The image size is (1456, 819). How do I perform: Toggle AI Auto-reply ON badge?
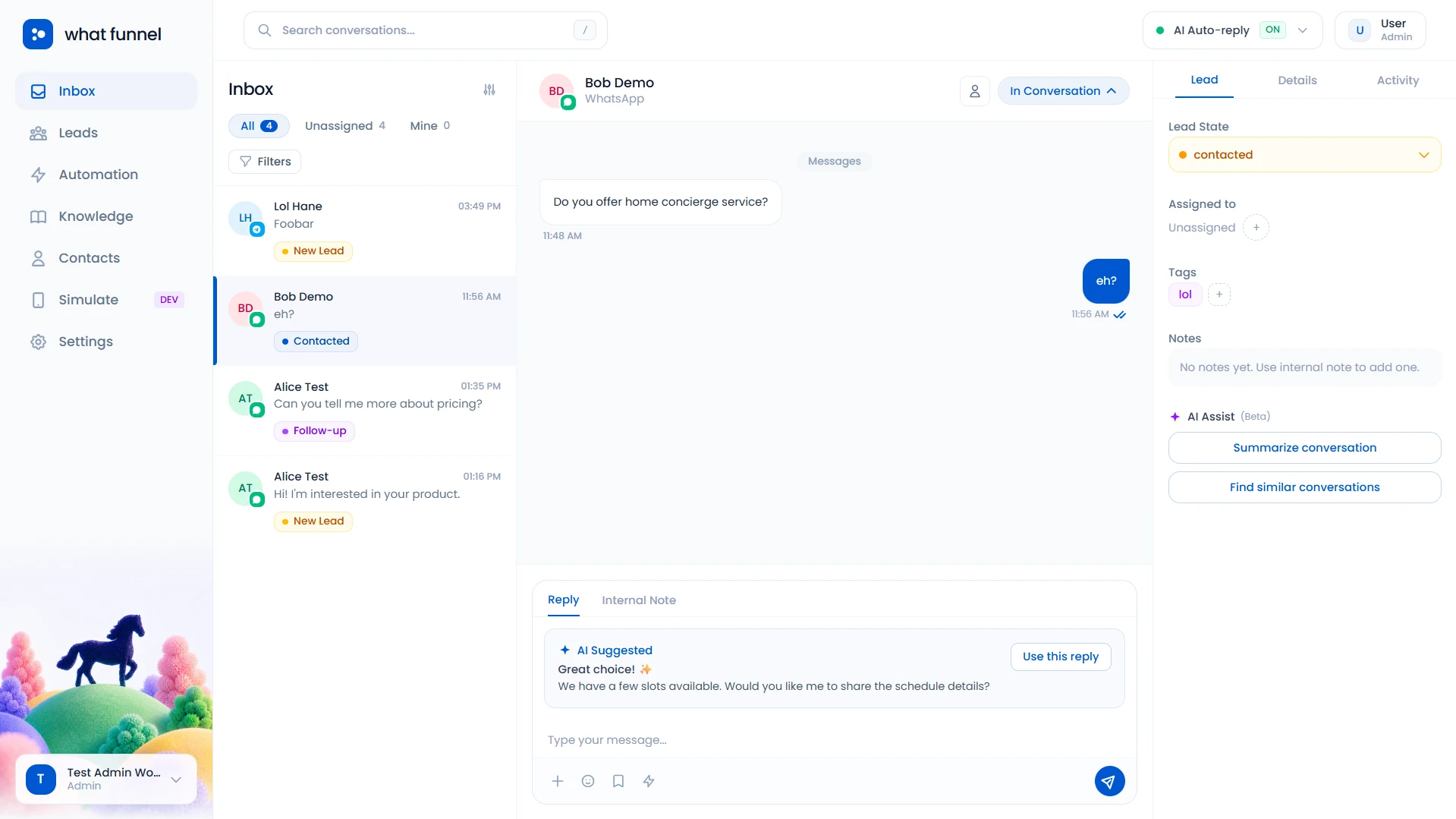click(x=1272, y=30)
